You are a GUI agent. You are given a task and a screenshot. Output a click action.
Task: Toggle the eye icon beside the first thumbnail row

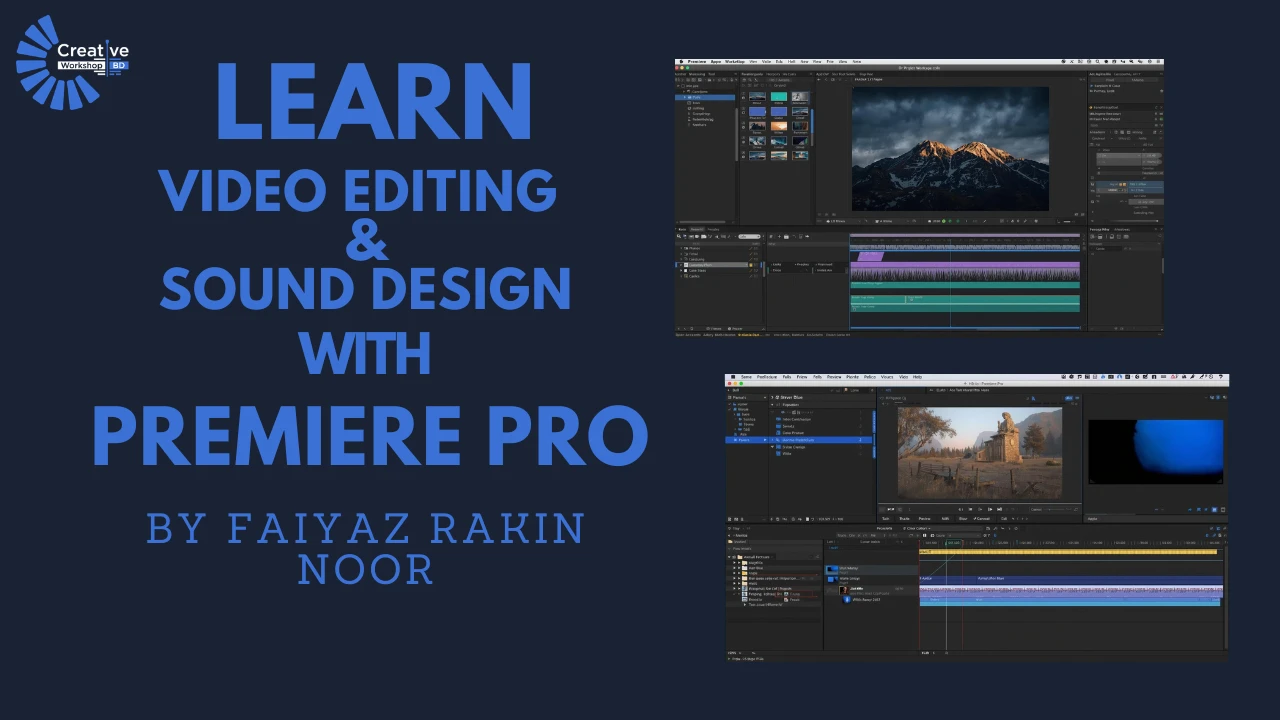(x=745, y=98)
